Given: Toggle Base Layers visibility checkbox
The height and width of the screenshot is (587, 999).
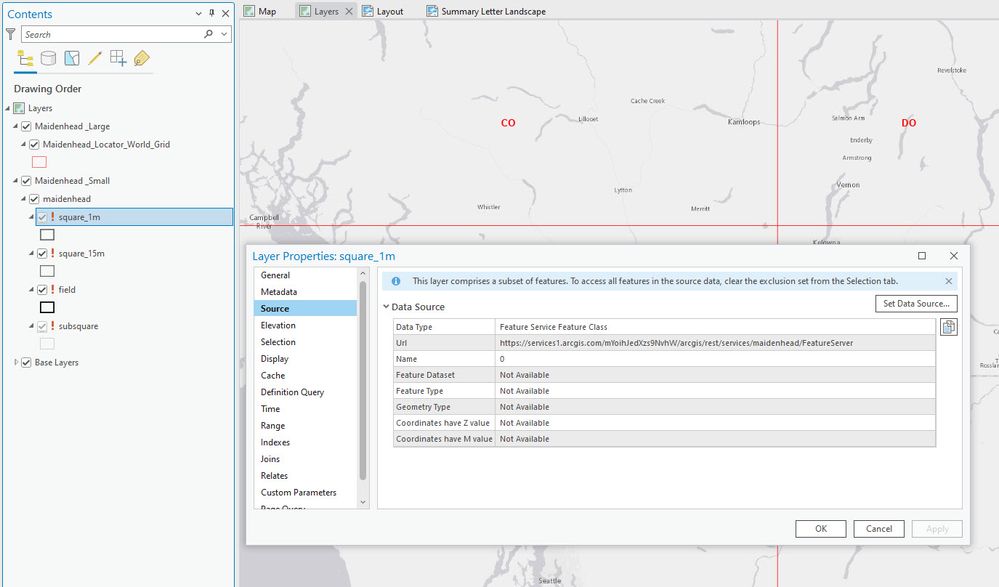Looking at the screenshot, I should click(26, 363).
